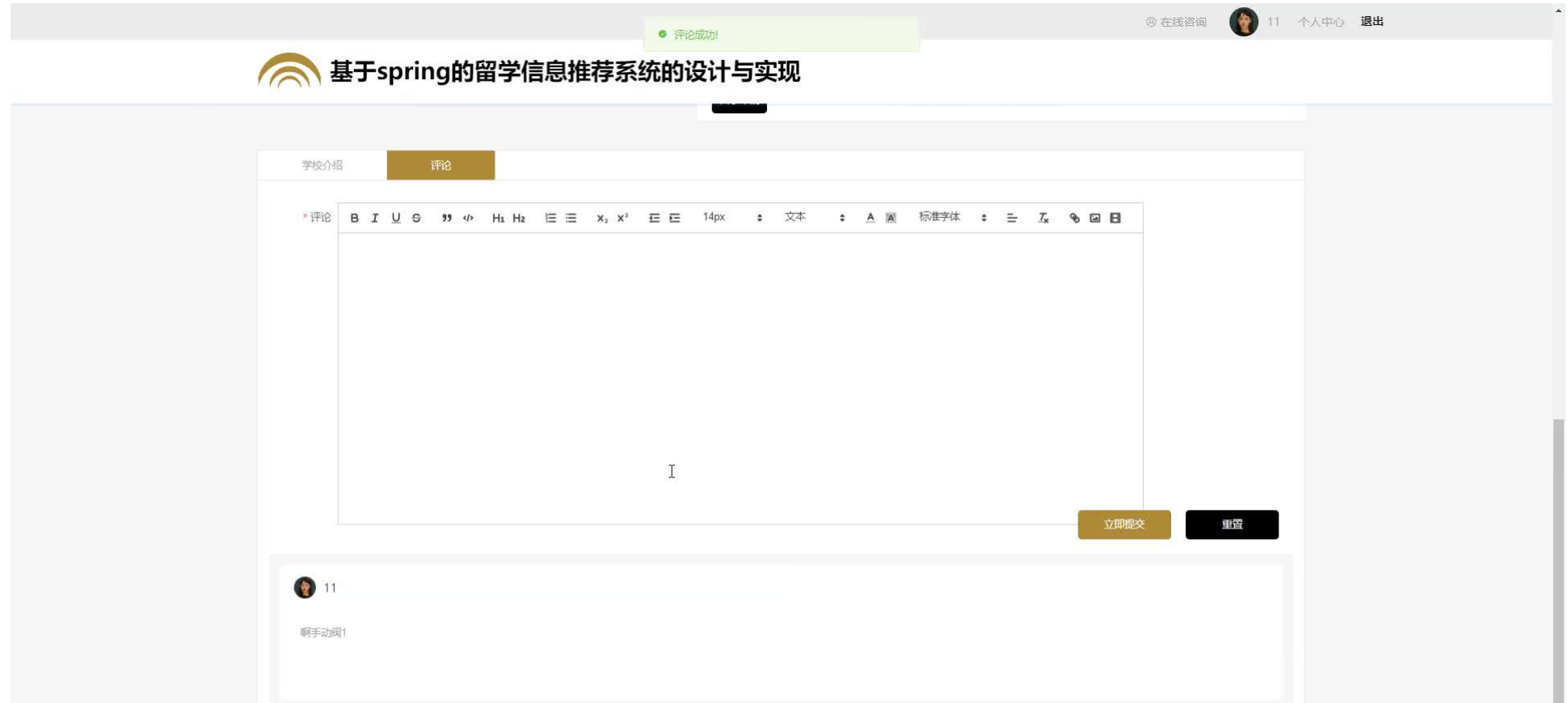Open 在线咨询 online consultation
Image resolution: width=1568 pixels, height=703 pixels.
click(x=1176, y=22)
